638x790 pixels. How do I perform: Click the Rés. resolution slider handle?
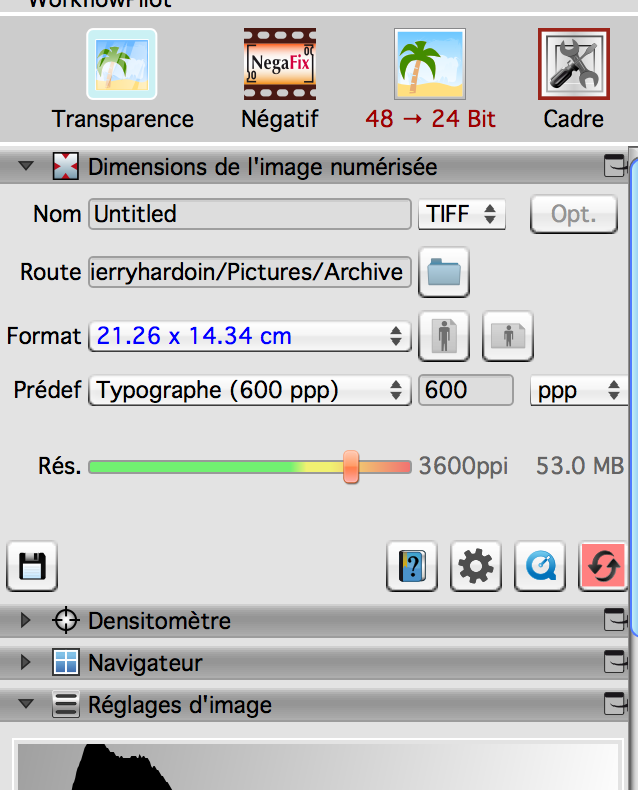[x=351, y=466]
